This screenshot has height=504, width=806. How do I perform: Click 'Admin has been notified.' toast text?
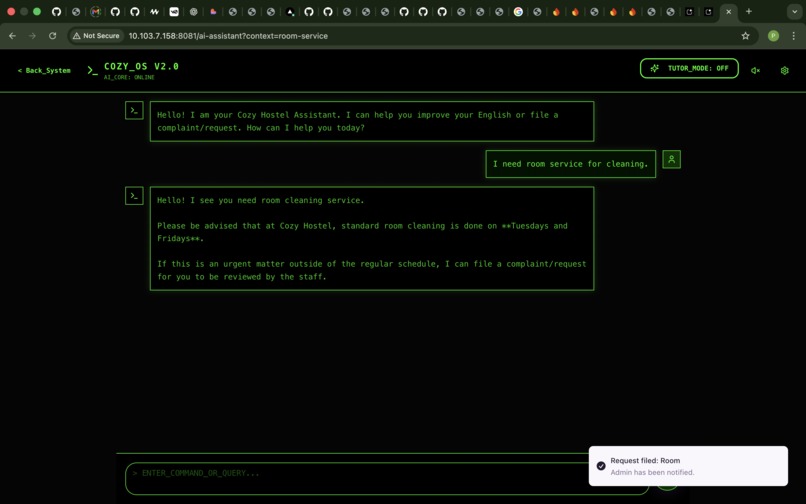click(652, 472)
